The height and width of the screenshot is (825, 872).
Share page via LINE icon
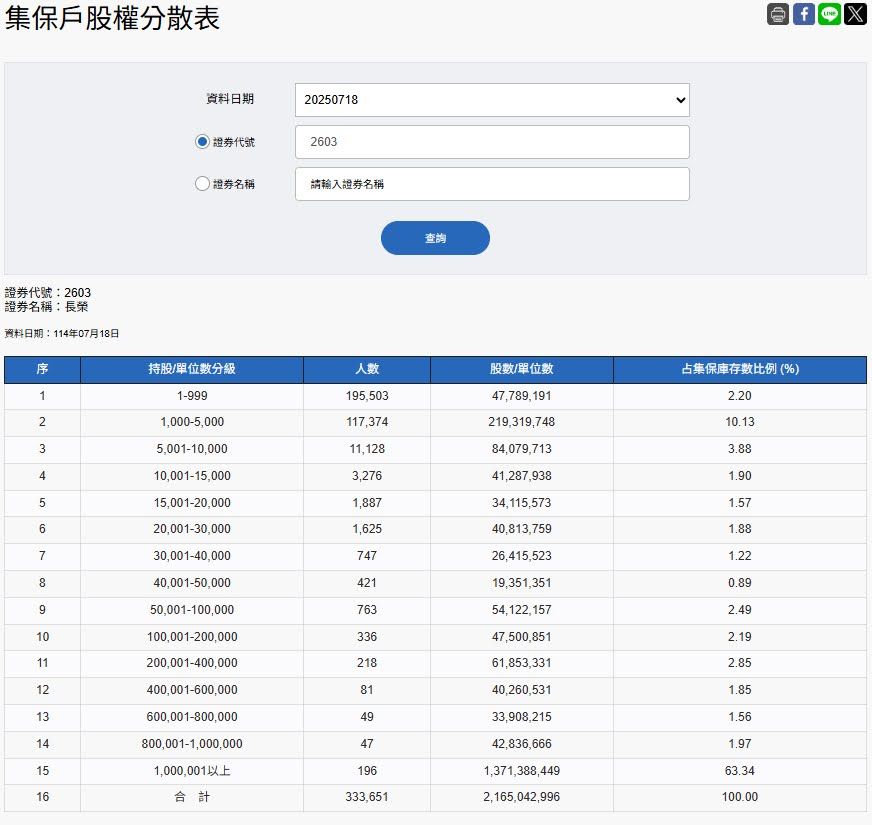(x=829, y=14)
